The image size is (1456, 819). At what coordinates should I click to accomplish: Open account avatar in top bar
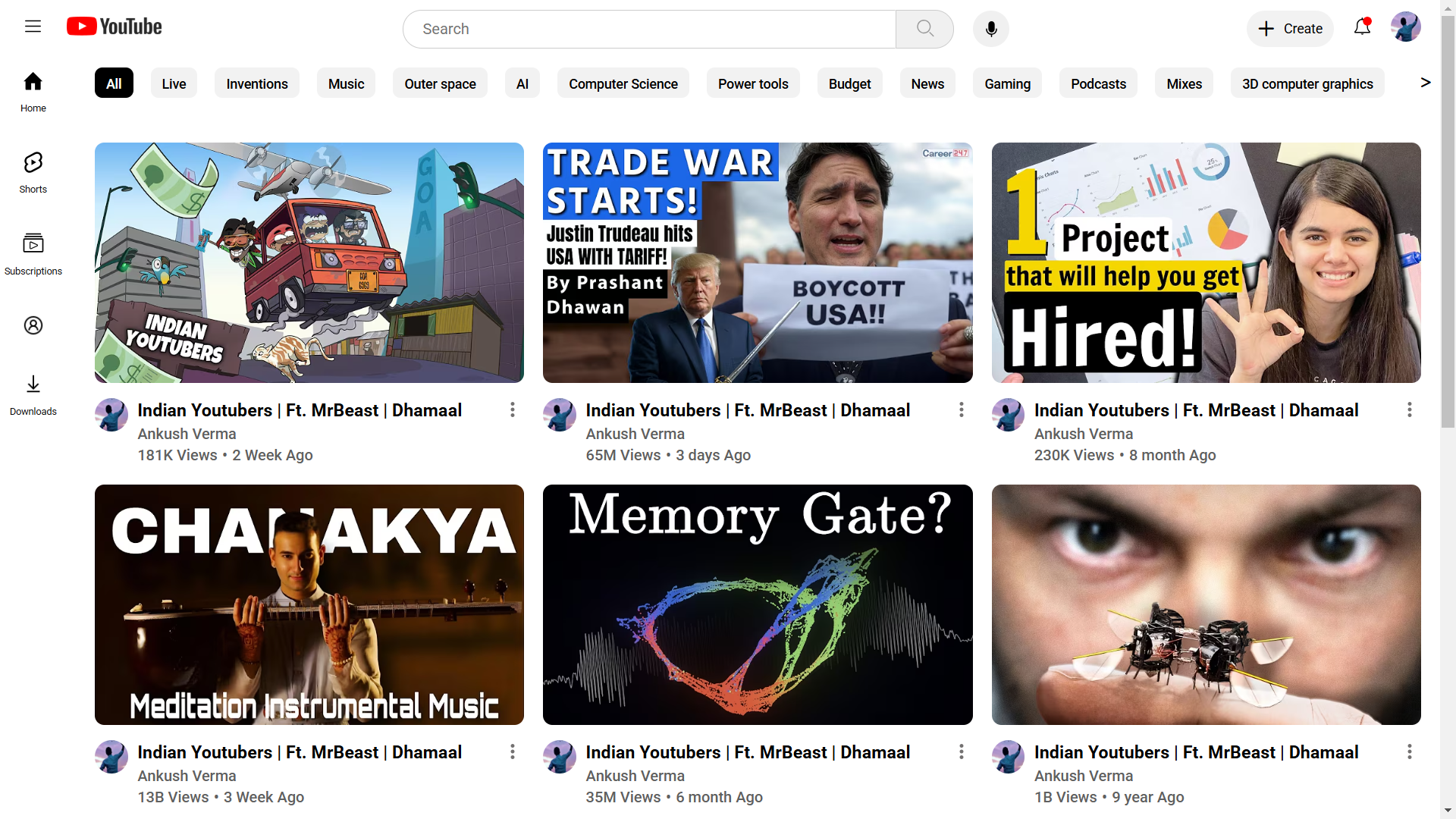tap(1405, 27)
